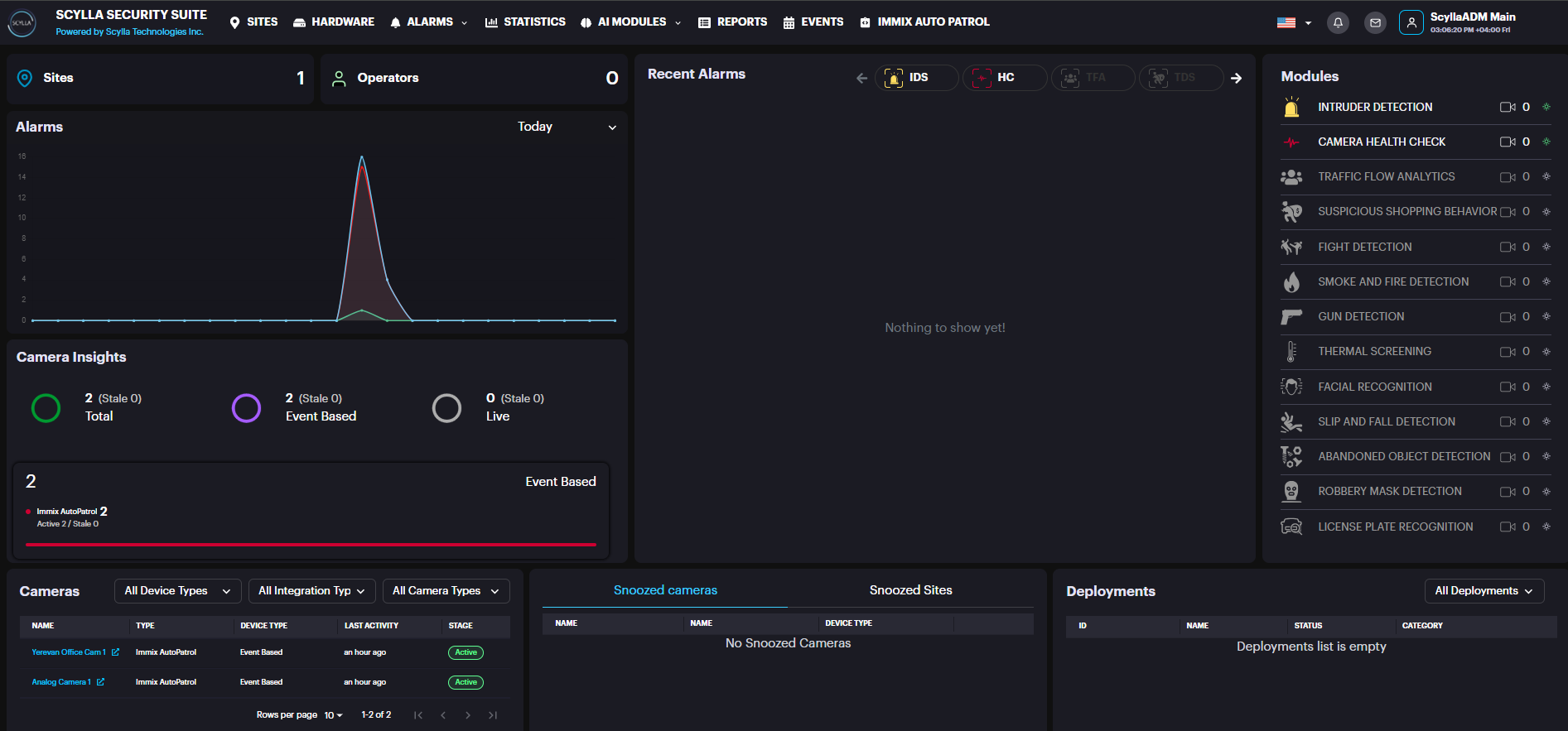
Task: Enable the TFA alarm filter
Action: pyautogui.click(x=1093, y=78)
